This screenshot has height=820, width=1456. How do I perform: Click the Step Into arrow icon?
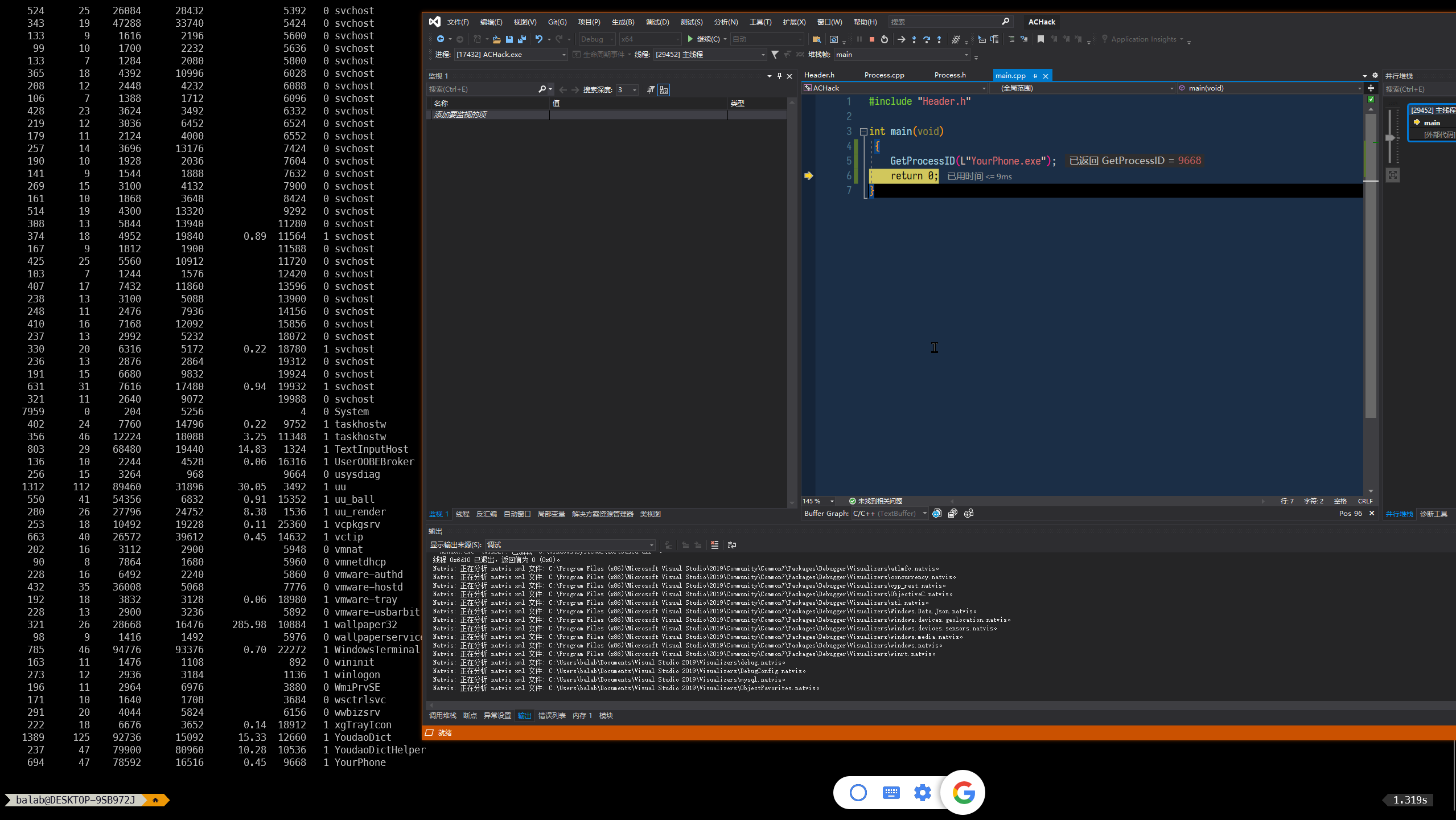(x=914, y=39)
